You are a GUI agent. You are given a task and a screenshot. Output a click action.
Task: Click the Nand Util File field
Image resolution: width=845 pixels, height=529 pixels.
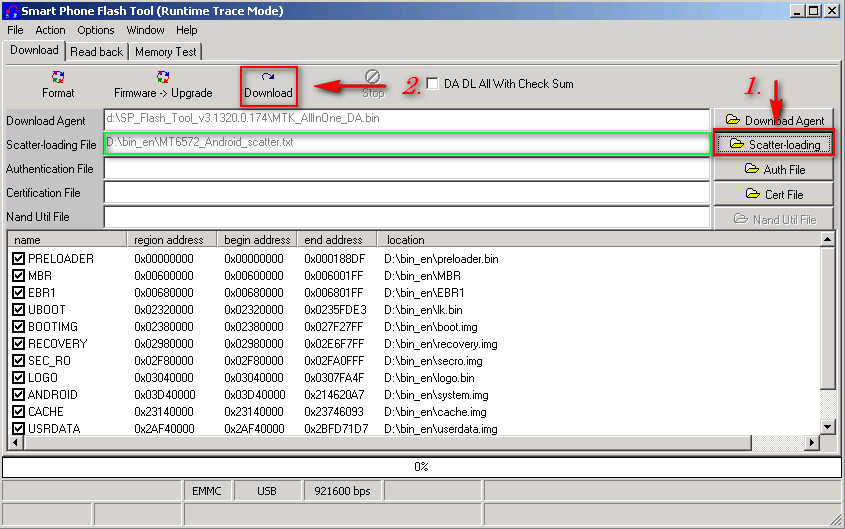407,217
